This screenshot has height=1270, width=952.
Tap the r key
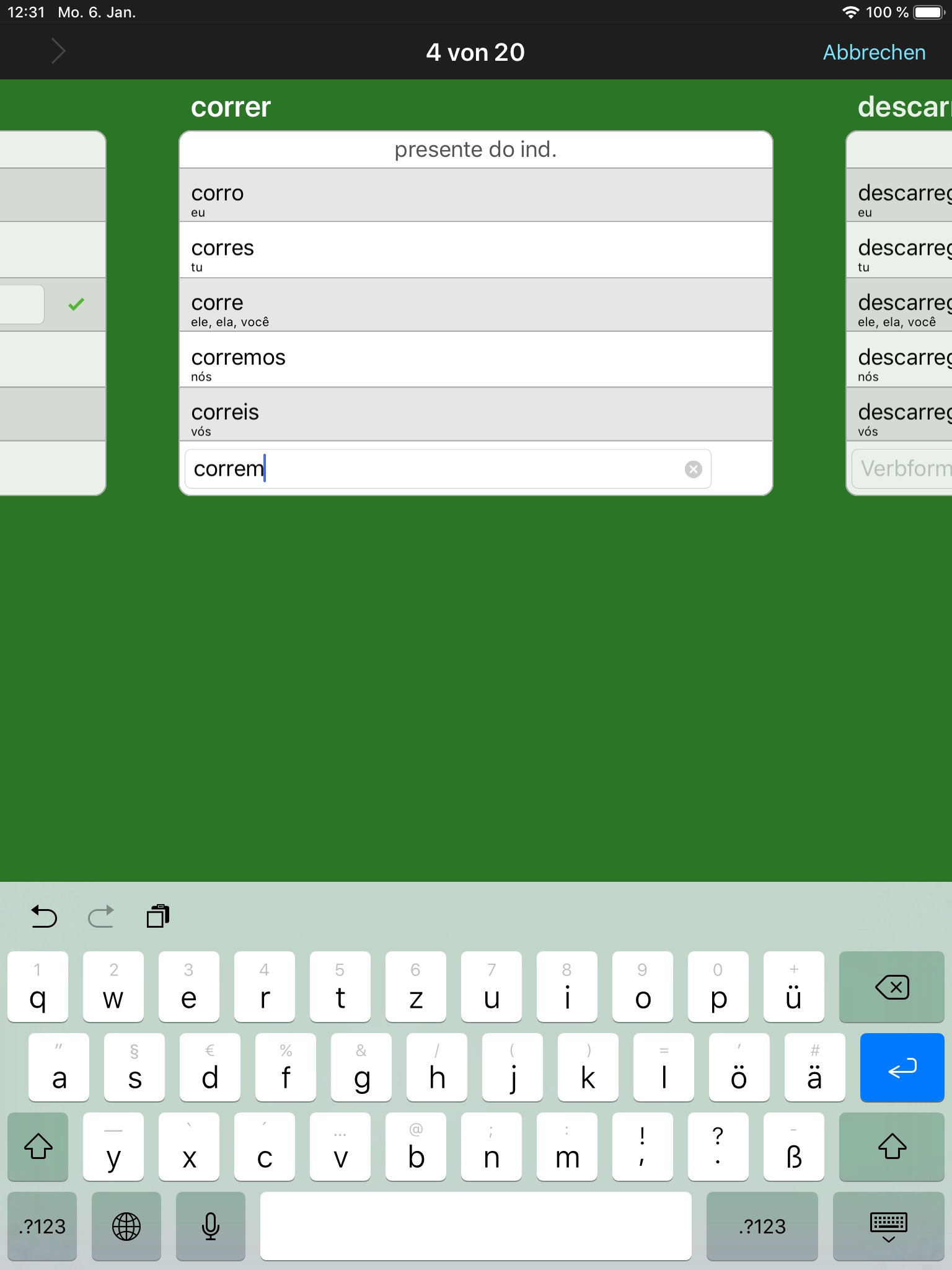click(265, 987)
